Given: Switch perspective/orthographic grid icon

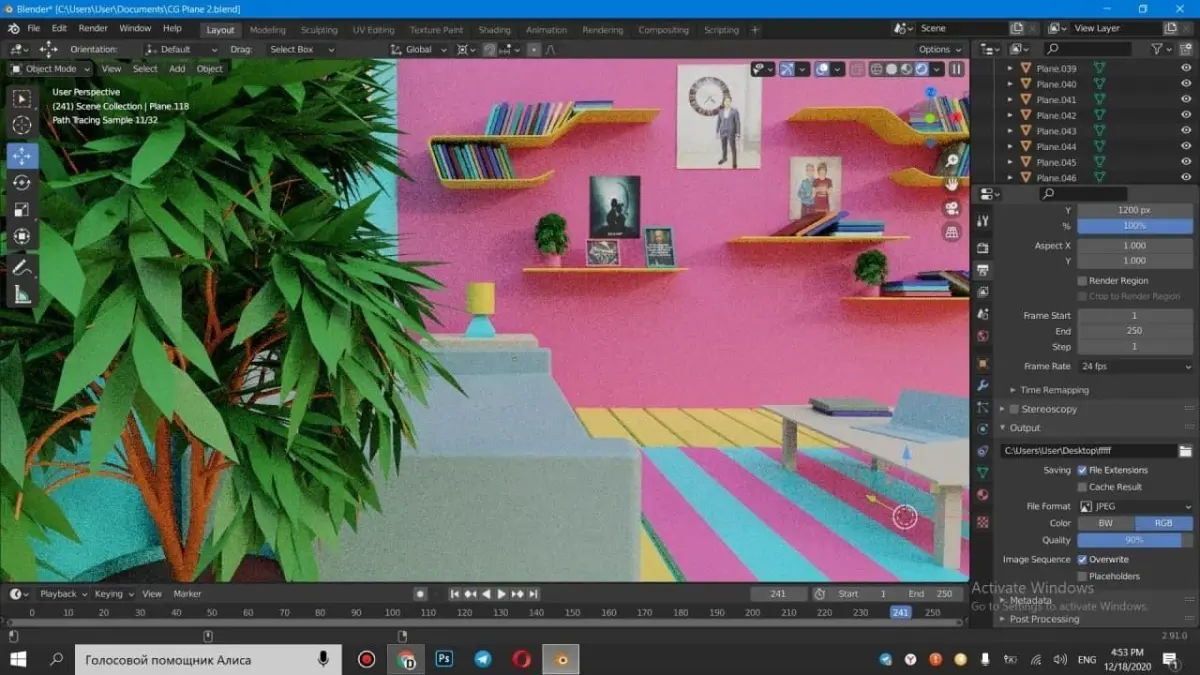Looking at the screenshot, I should coord(952,232).
